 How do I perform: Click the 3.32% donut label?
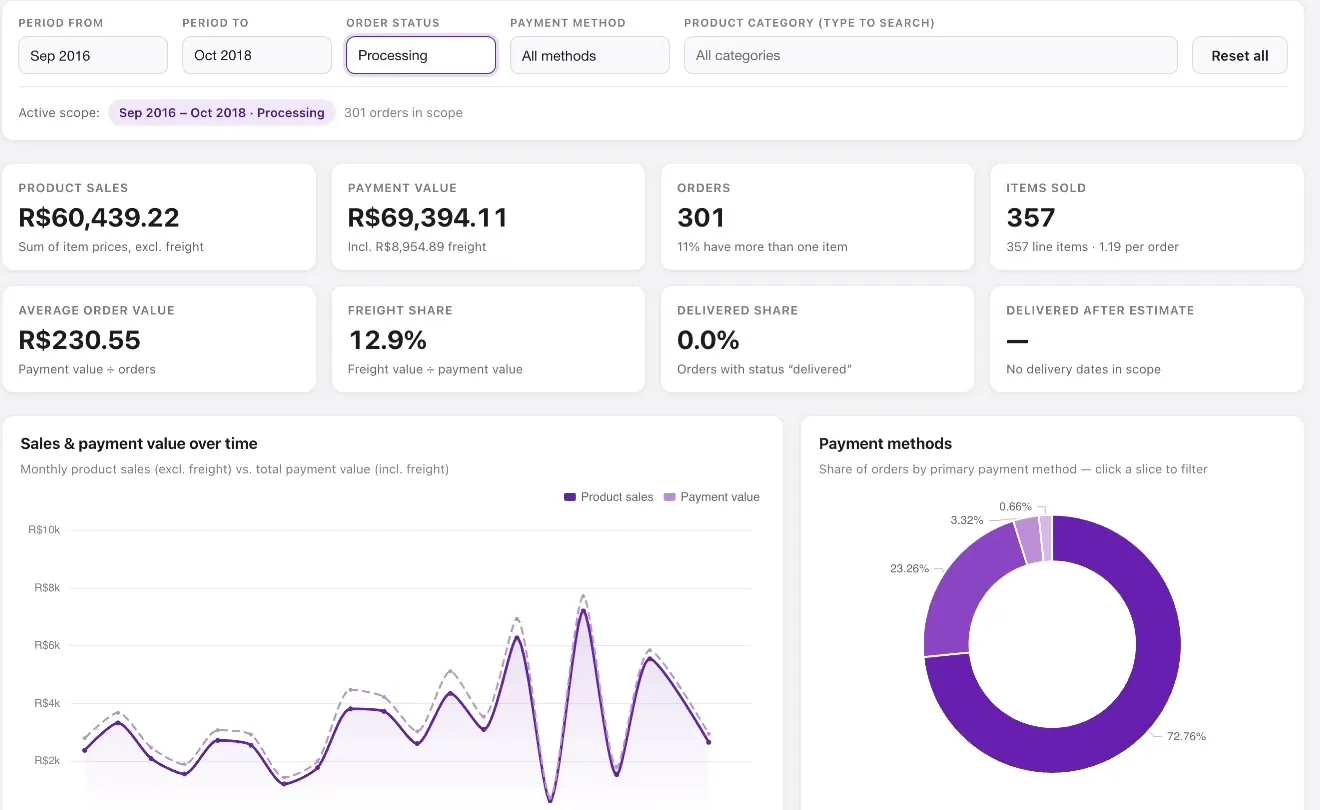[967, 520]
